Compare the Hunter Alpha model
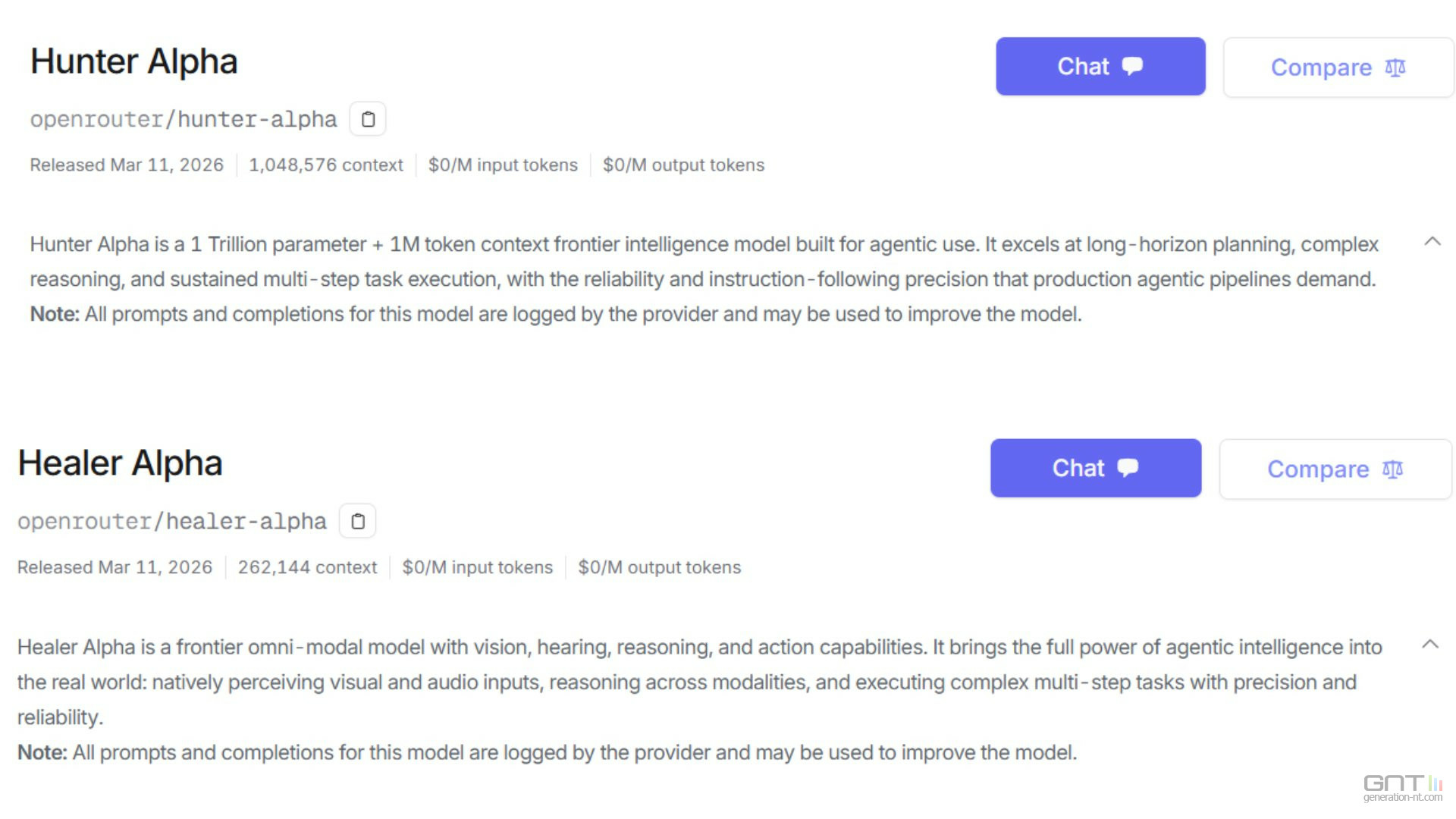1456x819 pixels. 1338,67
